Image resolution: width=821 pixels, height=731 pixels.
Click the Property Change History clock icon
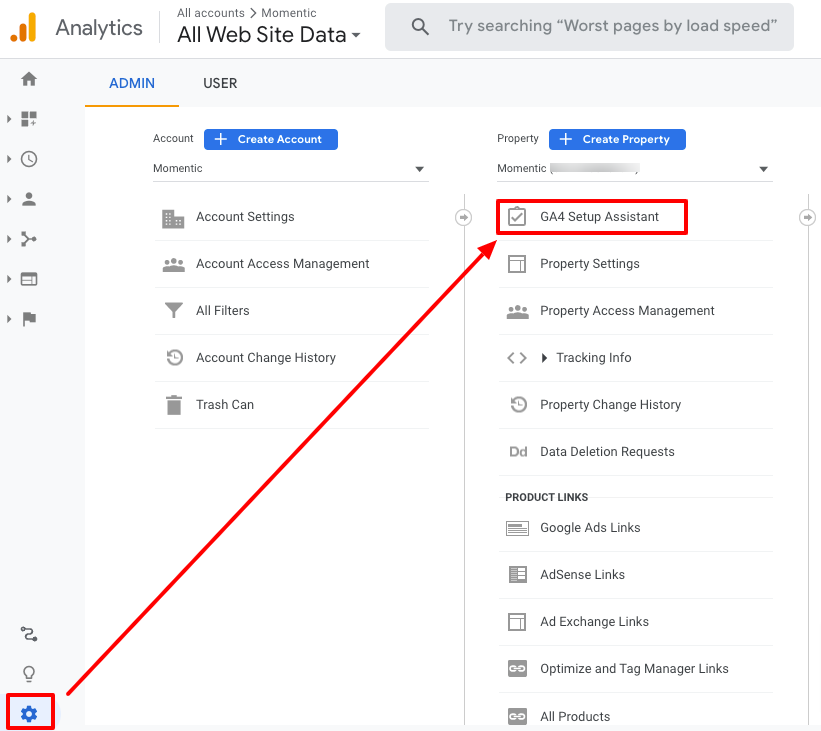(x=518, y=404)
